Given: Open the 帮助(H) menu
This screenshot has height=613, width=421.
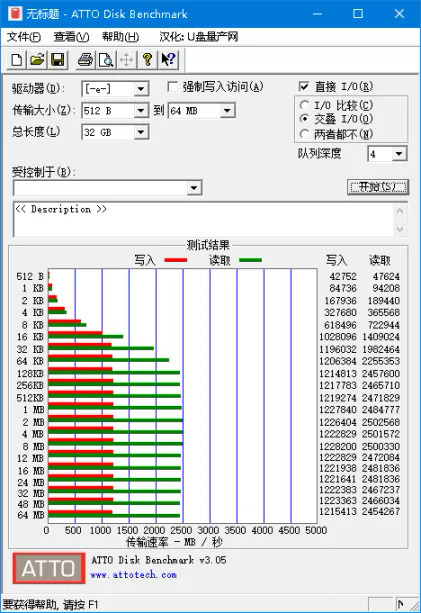Looking at the screenshot, I should [120, 37].
